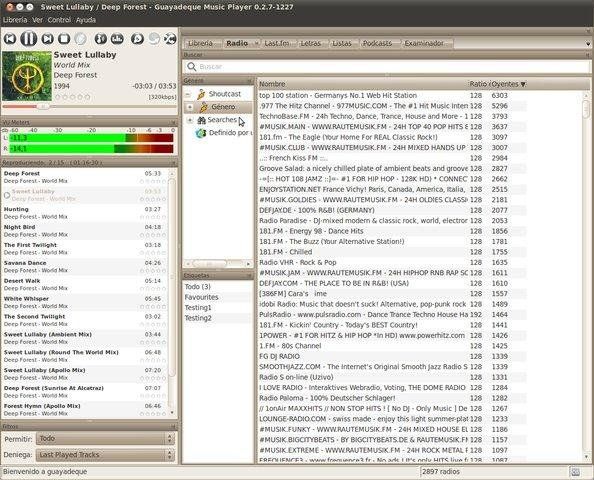
Task: Click the magnifier icon in search box
Action: [x=192, y=67]
